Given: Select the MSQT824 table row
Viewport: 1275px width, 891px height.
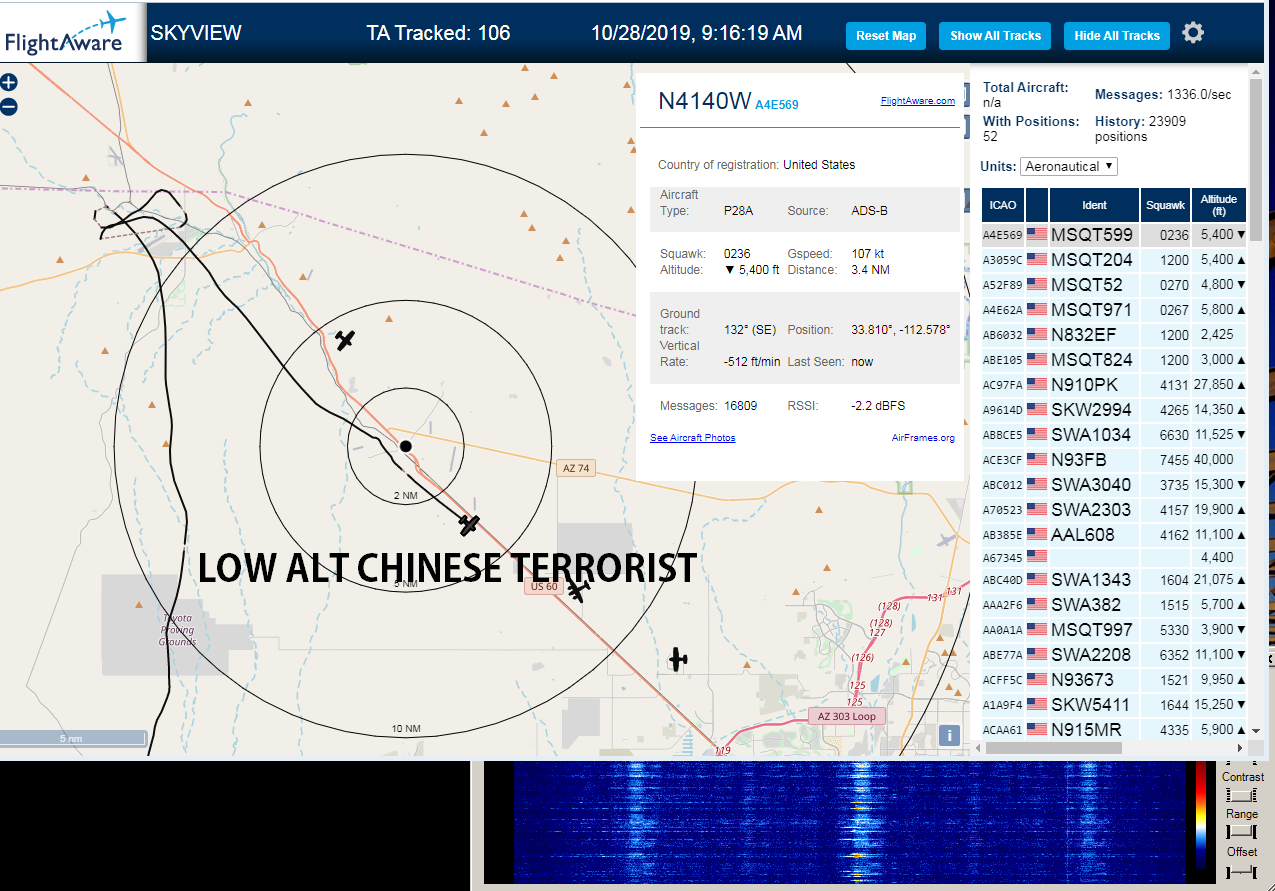Looking at the screenshot, I should pyautogui.click(x=1114, y=359).
